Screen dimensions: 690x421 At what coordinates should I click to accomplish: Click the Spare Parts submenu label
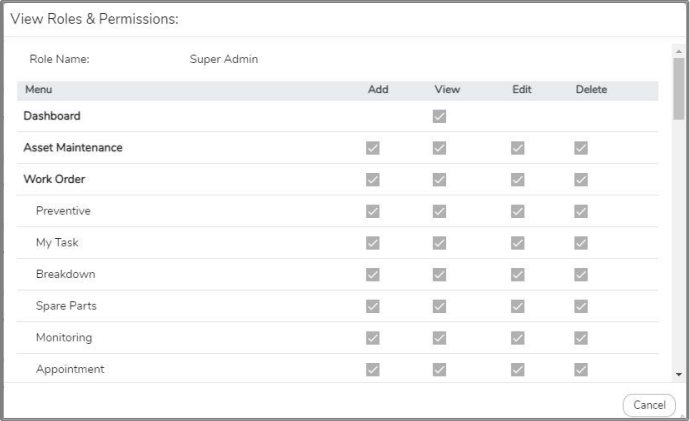coord(66,306)
